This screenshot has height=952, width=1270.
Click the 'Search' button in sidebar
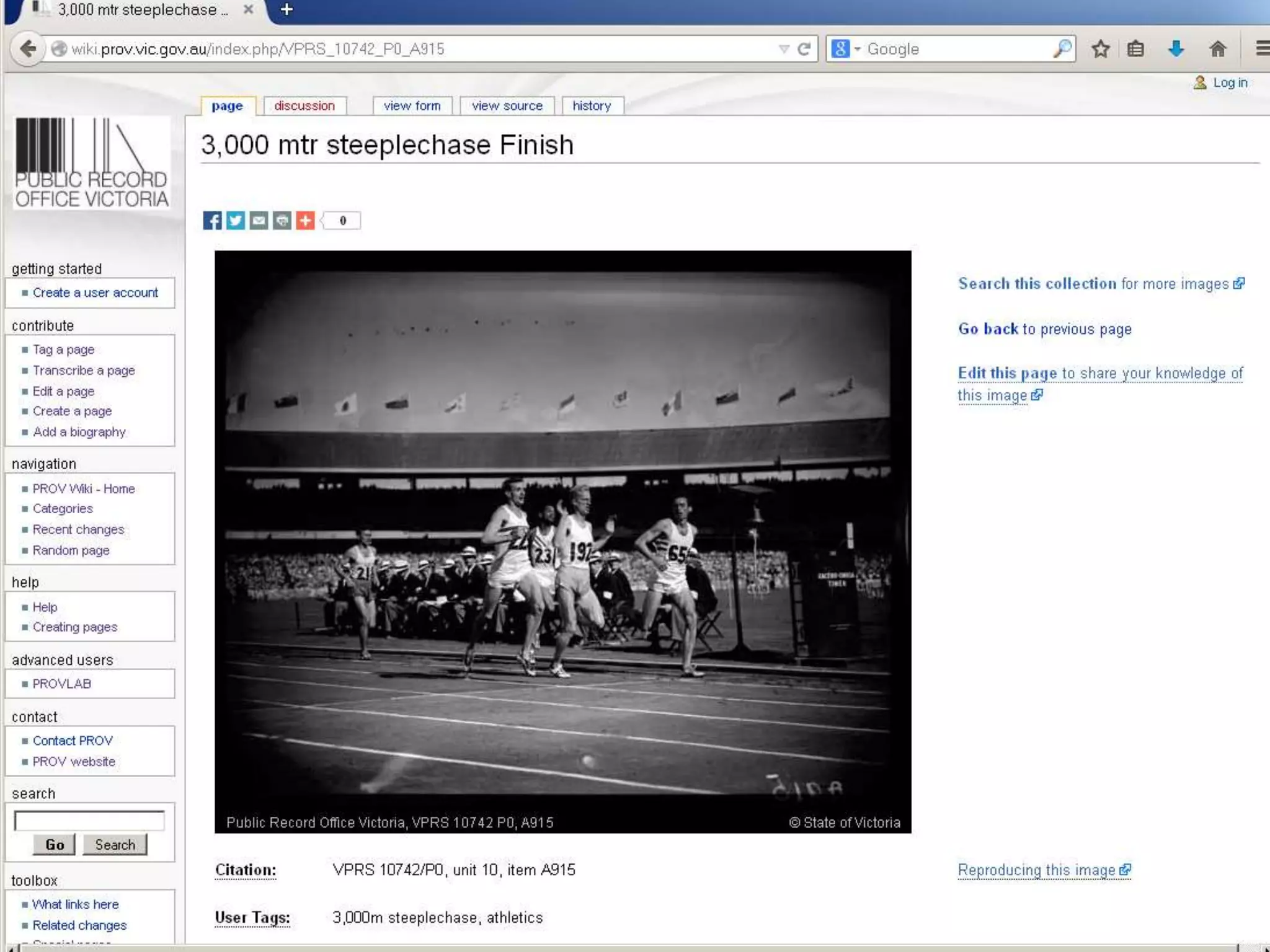coord(115,845)
